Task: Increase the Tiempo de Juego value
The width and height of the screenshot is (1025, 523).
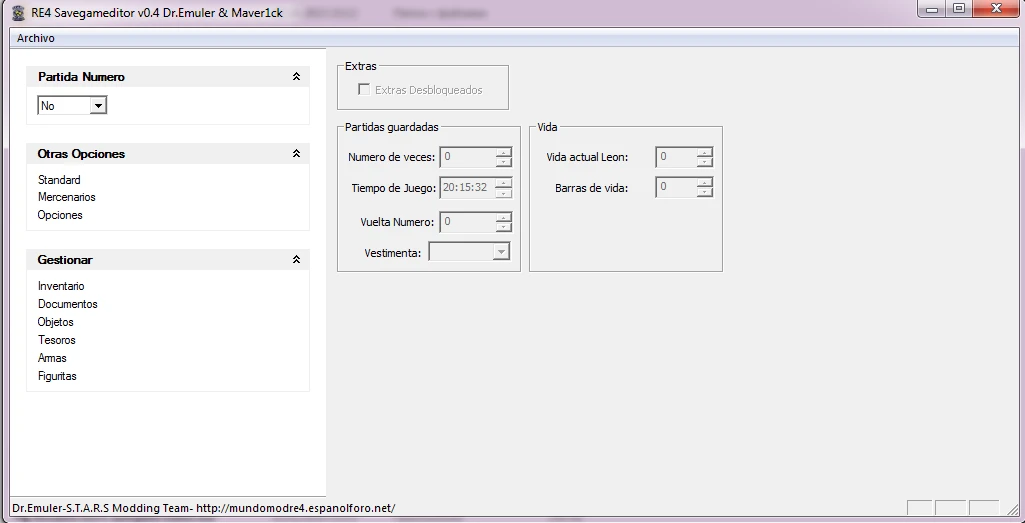Action: [x=503, y=183]
